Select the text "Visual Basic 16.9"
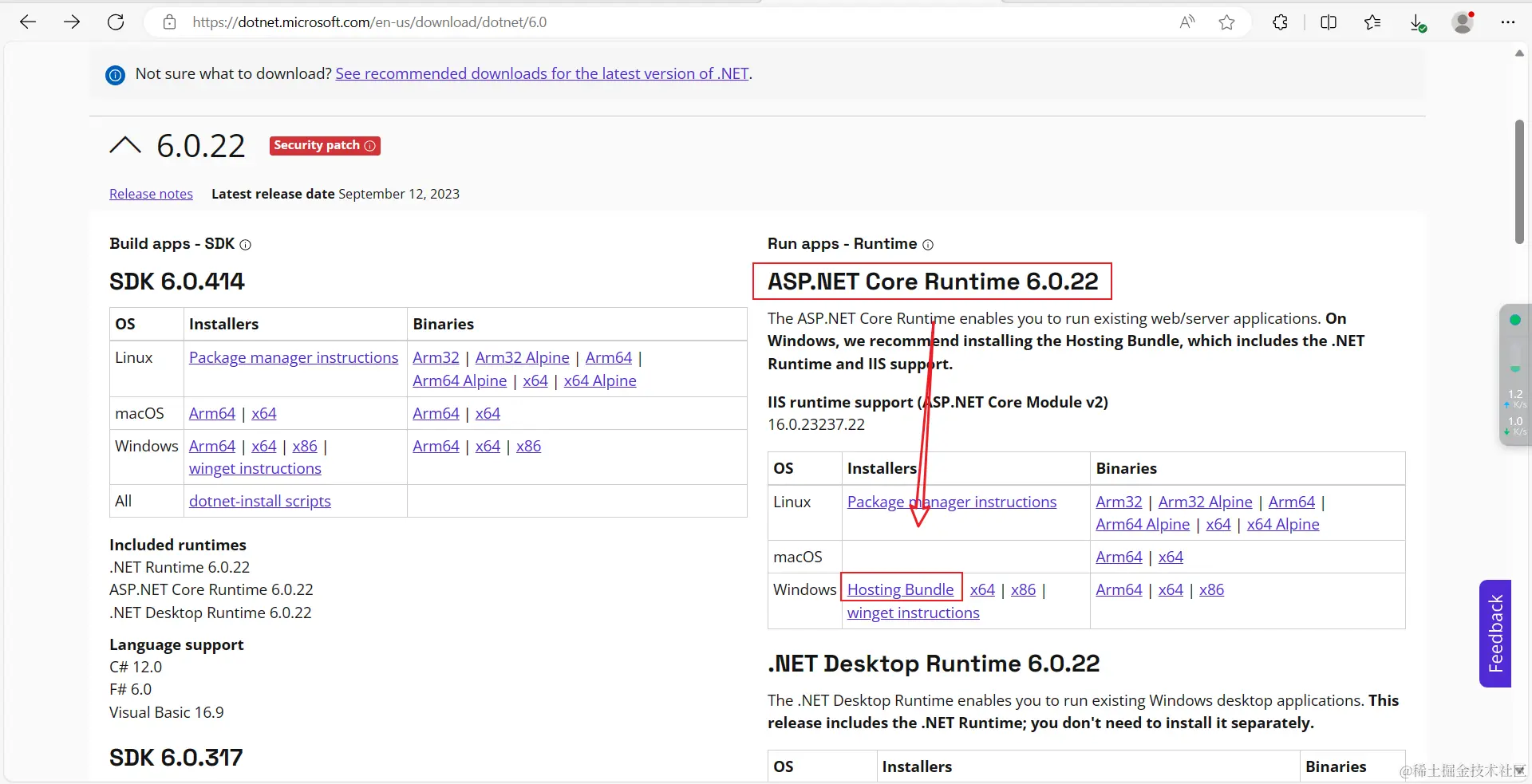Viewport: 1532px width, 784px height. 167,712
